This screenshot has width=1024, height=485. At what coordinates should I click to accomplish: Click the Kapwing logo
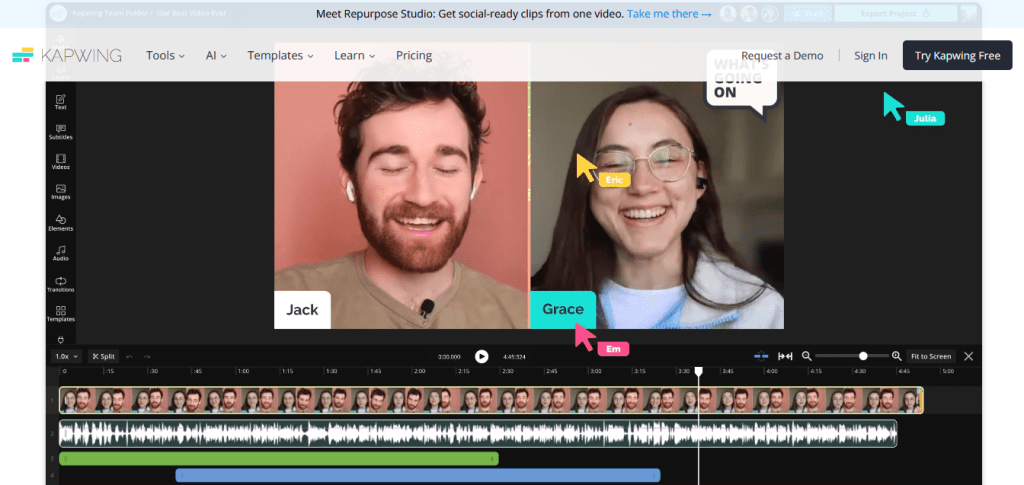(x=67, y=55)
